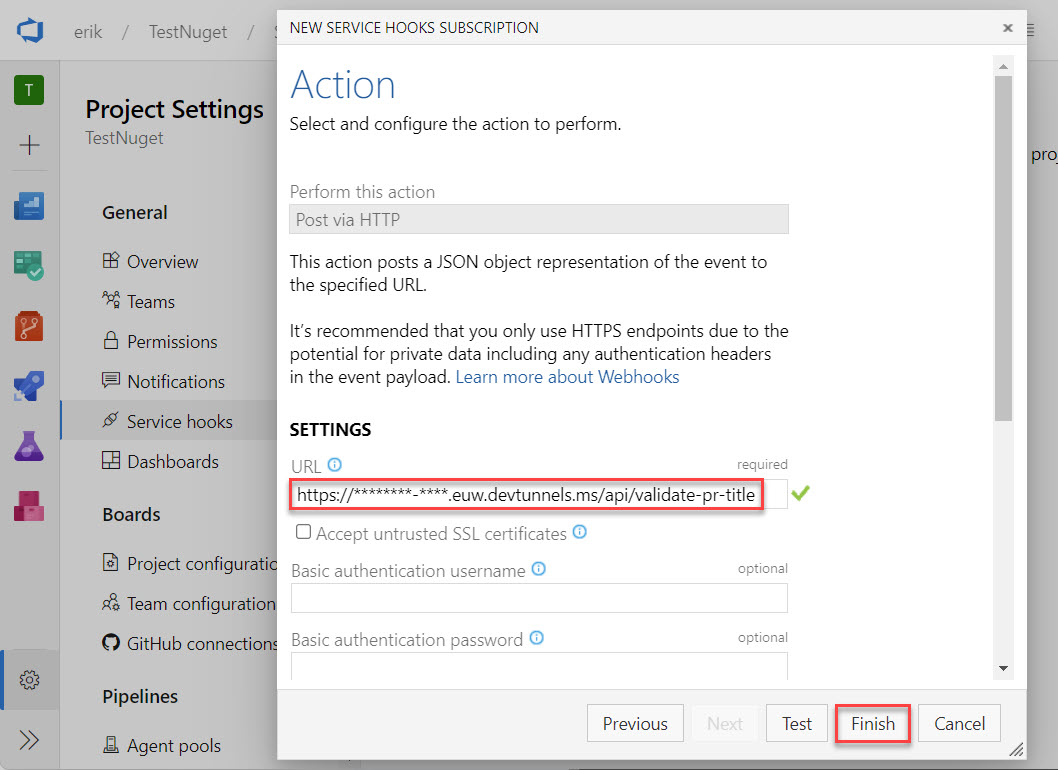Viewport: 1058px width, 770px height.
Task: Click the Test button
Action: tap(797, 723)
